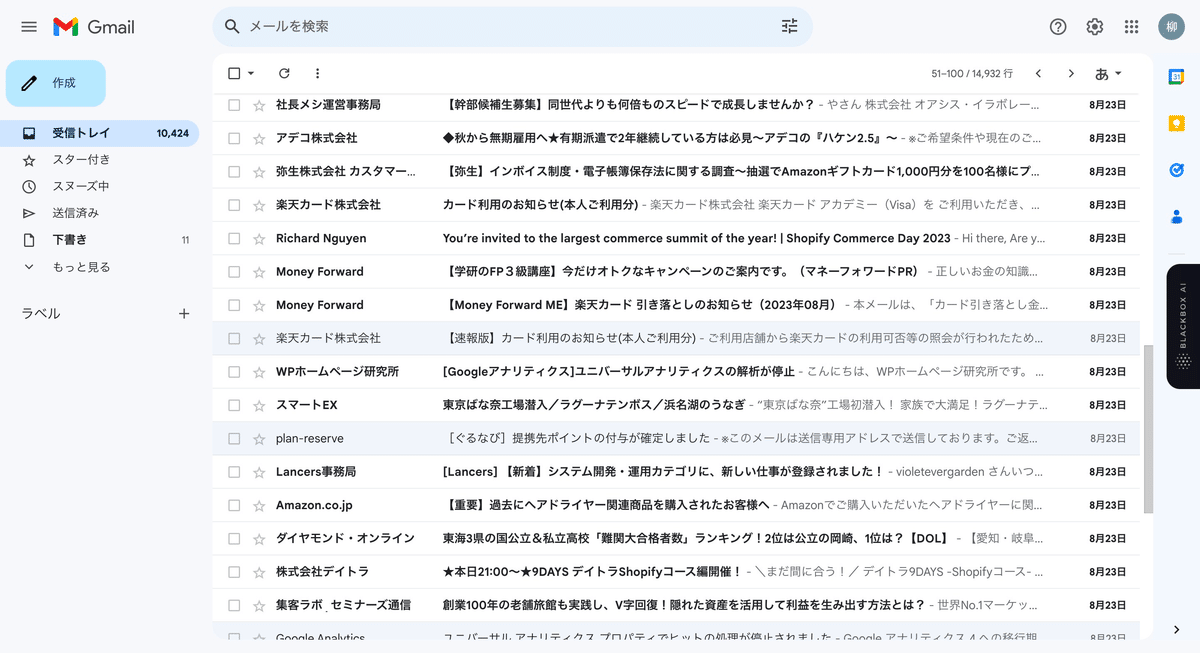Hide the side panel arrow
The height and width of the screenshot is (653, 1200).
click(x=1177, y=630)
